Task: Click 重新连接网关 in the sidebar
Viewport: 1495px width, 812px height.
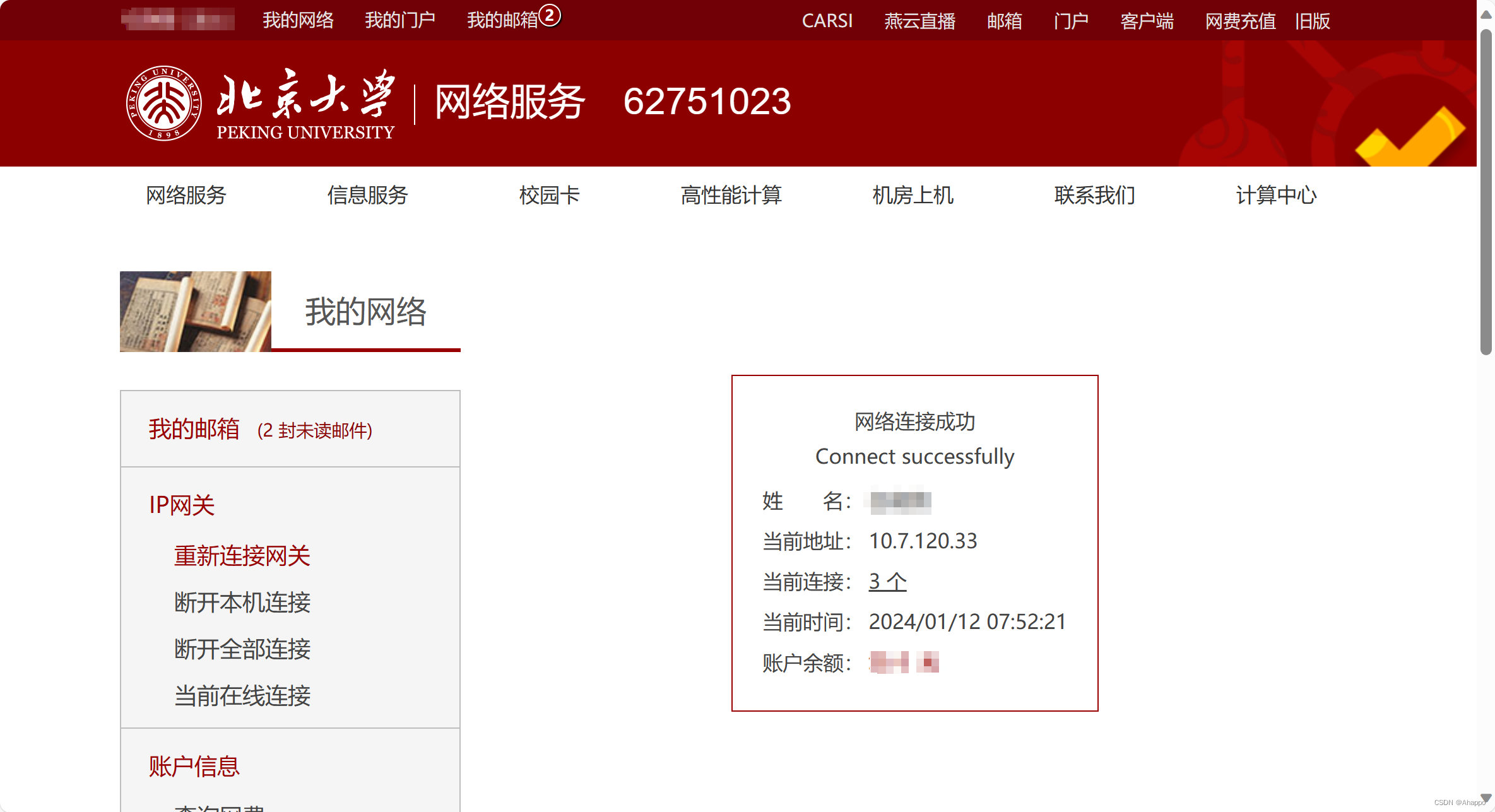Action: coord(242,556)
